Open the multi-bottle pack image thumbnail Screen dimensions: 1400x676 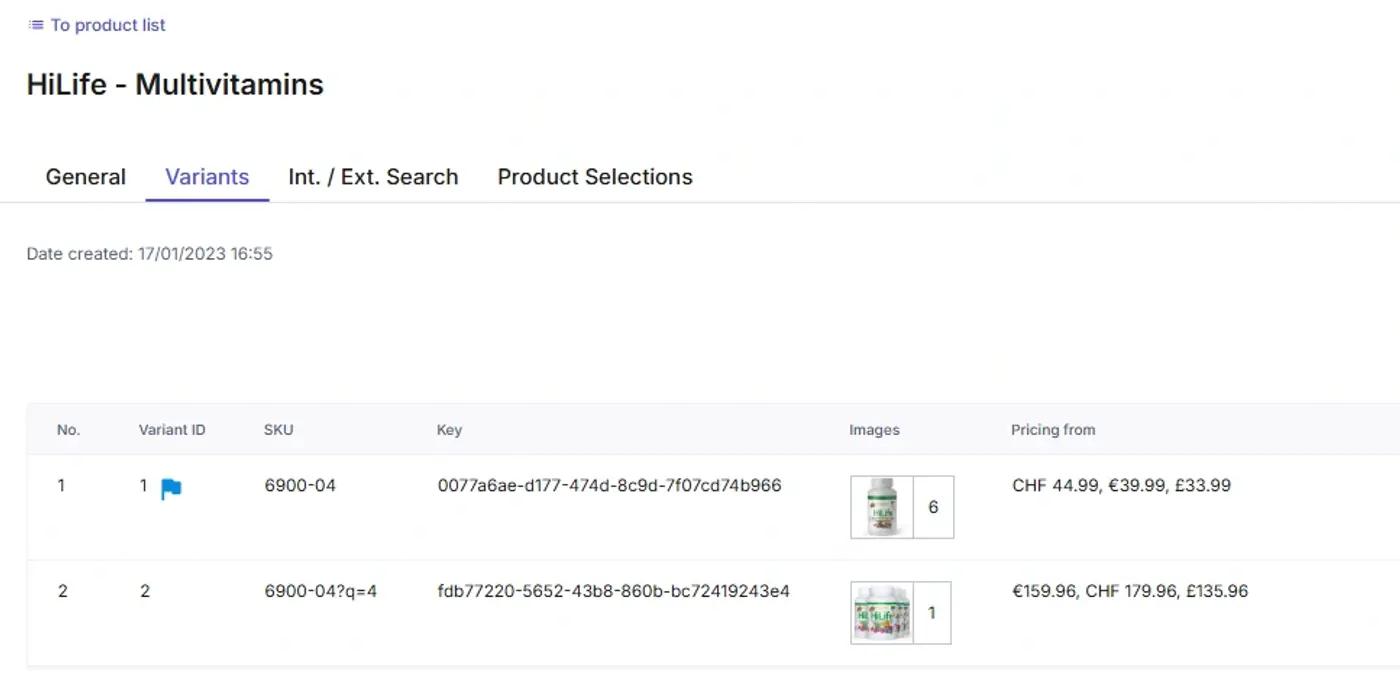[882, 613]
